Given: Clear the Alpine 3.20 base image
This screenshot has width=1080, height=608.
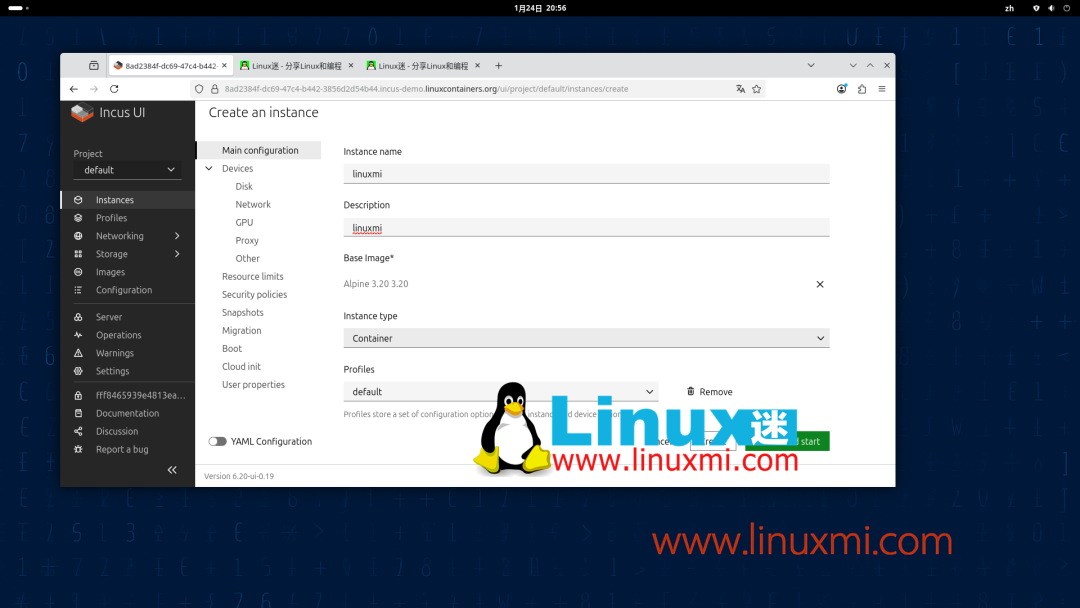Looking at the screenshot, I should point(820,284).
